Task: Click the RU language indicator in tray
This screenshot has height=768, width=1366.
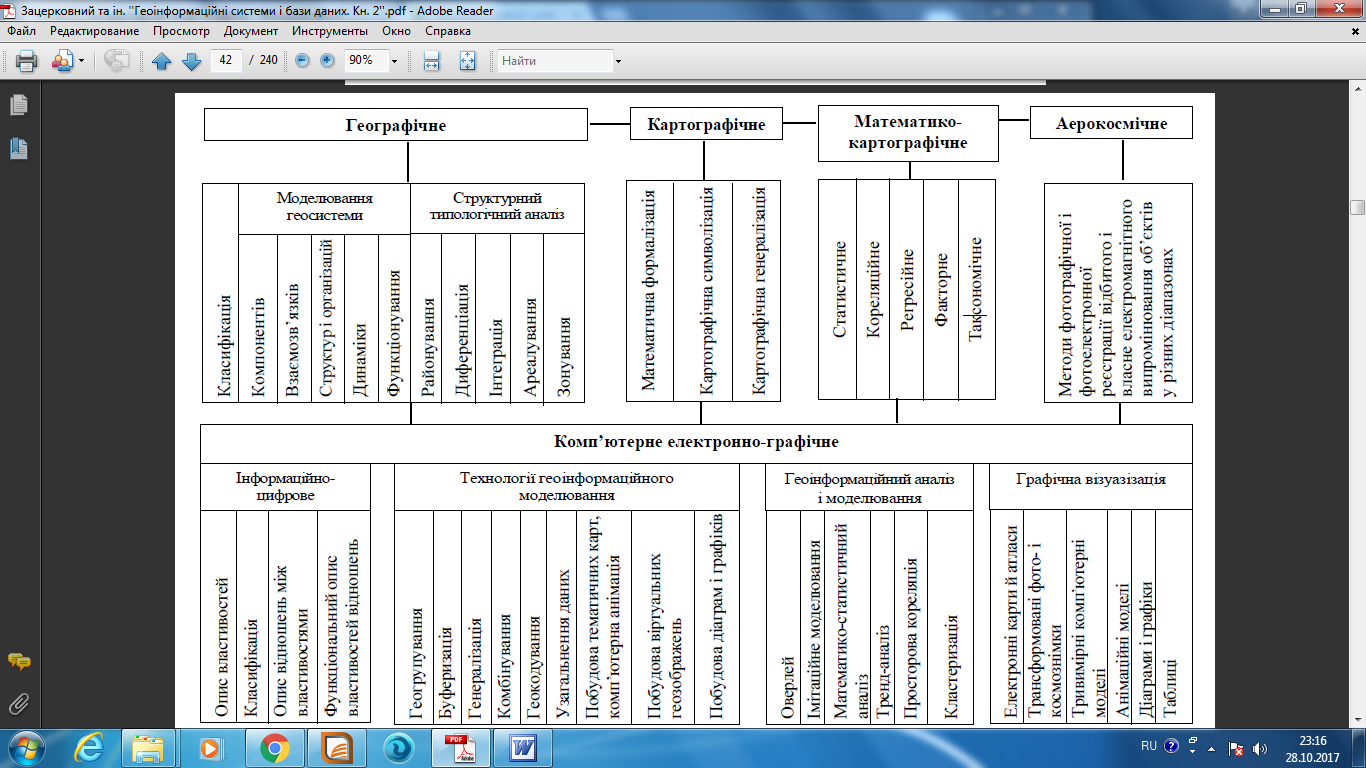Action: click(1149, 746)
